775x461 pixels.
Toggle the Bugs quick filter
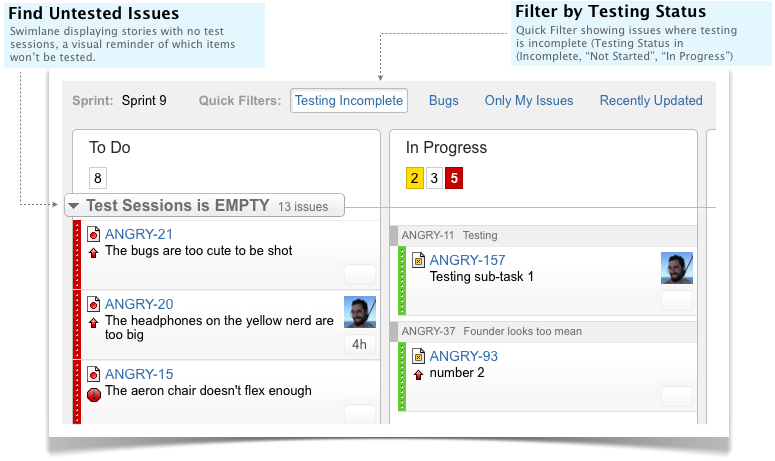[x=443, y=101]
